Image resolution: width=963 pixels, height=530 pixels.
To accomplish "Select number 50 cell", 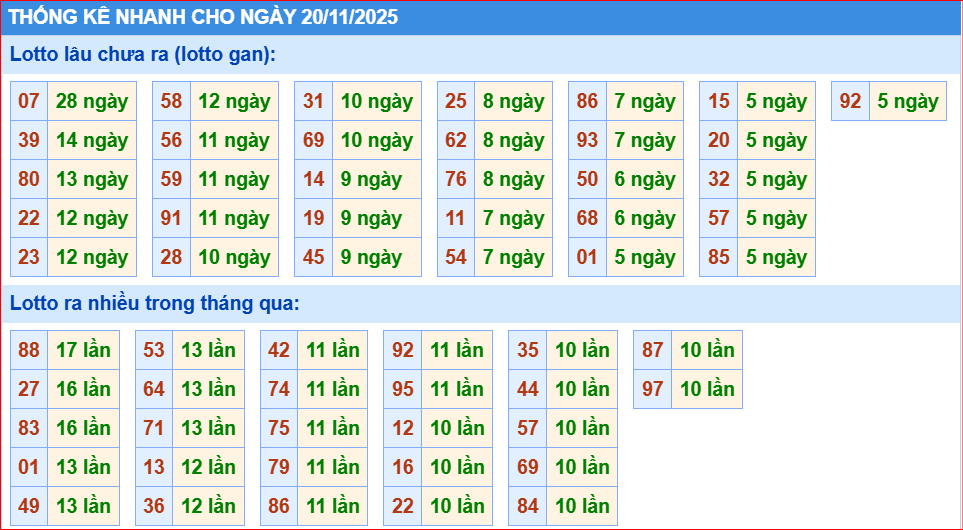I will 587,179.
